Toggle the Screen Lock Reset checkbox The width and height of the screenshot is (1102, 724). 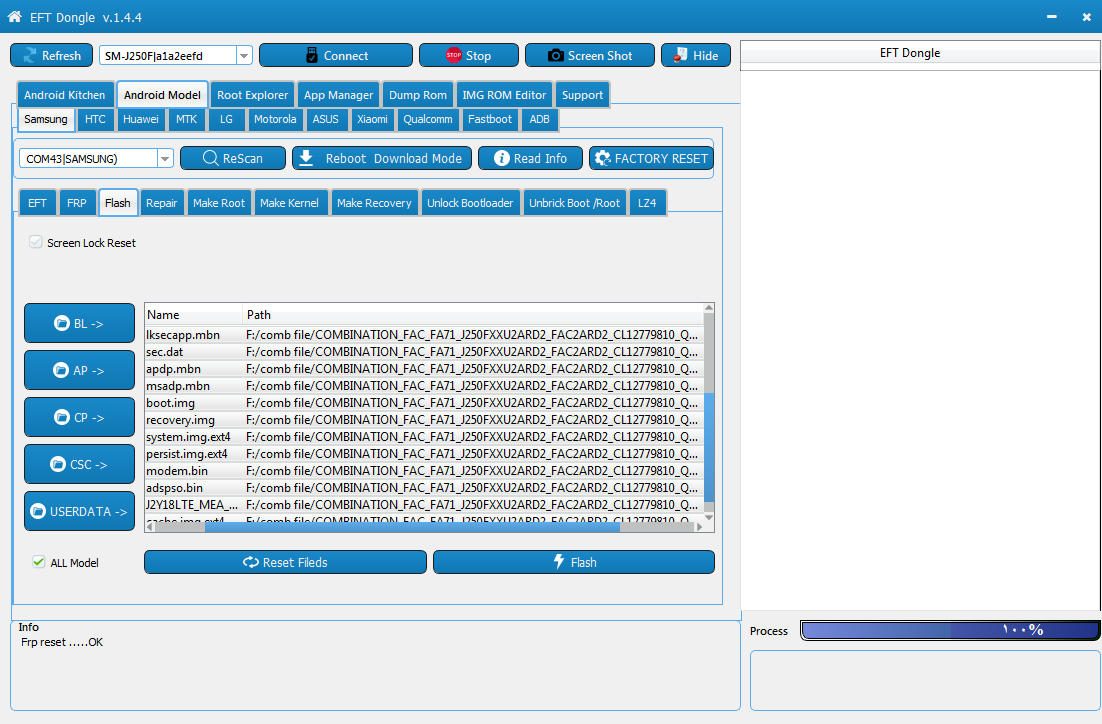click(36, 243)
